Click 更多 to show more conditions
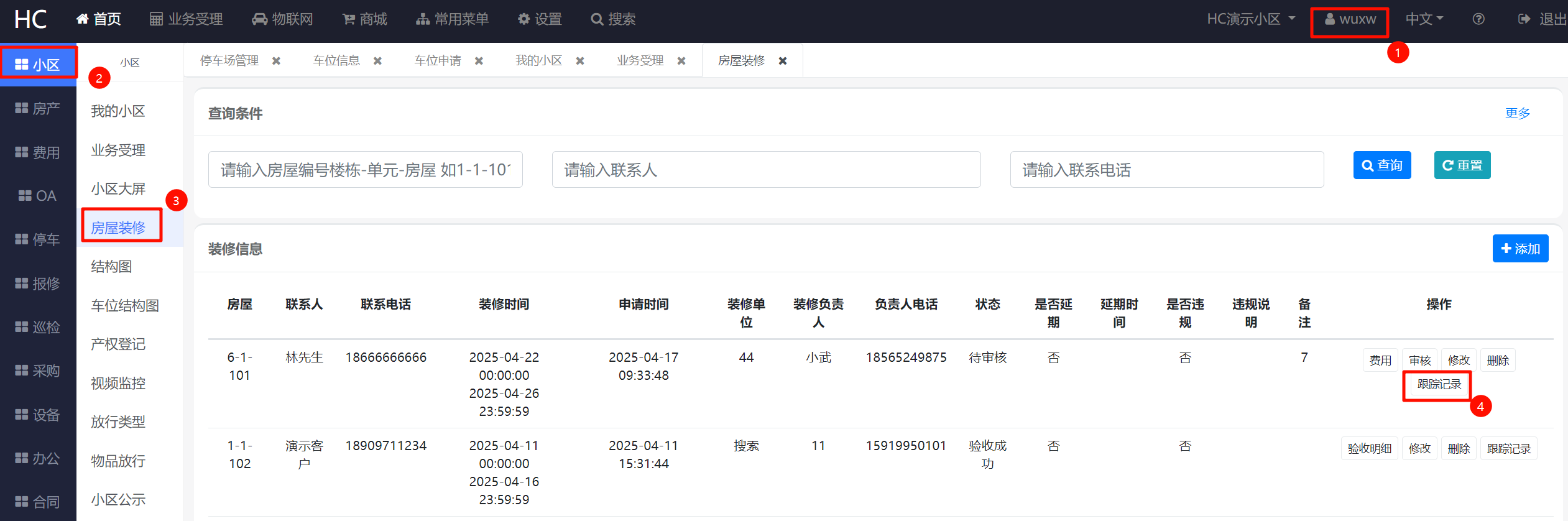Image resolution: width=1568 pixels, height=521 pixels. [x=1518, y=113]
